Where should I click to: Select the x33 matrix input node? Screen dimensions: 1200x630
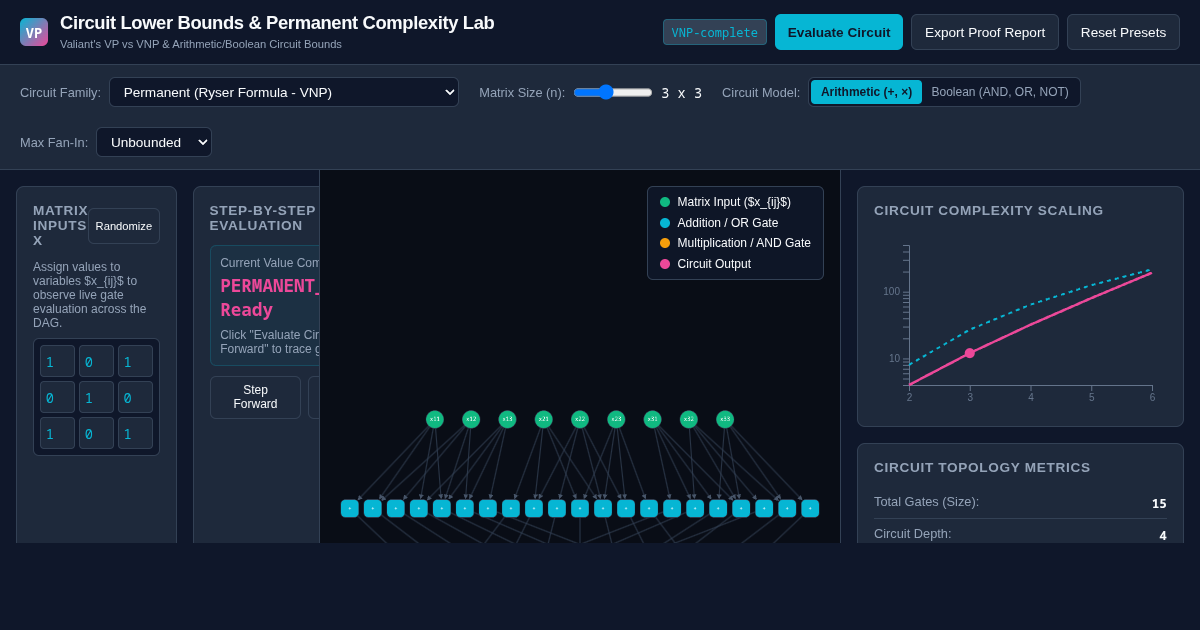pos(725,419)
